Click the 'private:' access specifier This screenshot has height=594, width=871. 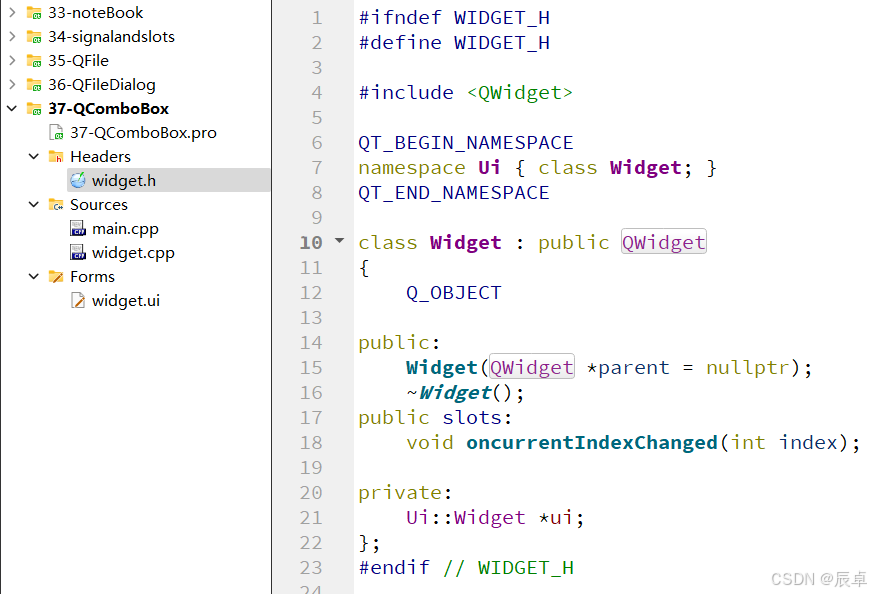[406, 493]
